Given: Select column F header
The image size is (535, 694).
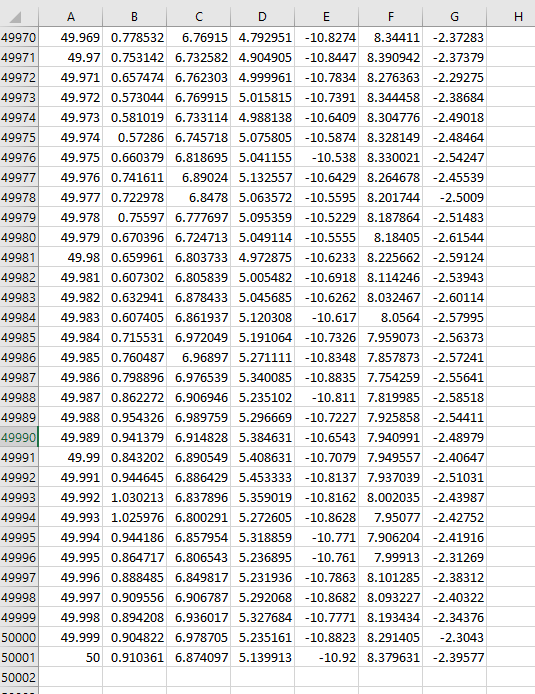Looking at the screenshot, I should coord(391,17).
